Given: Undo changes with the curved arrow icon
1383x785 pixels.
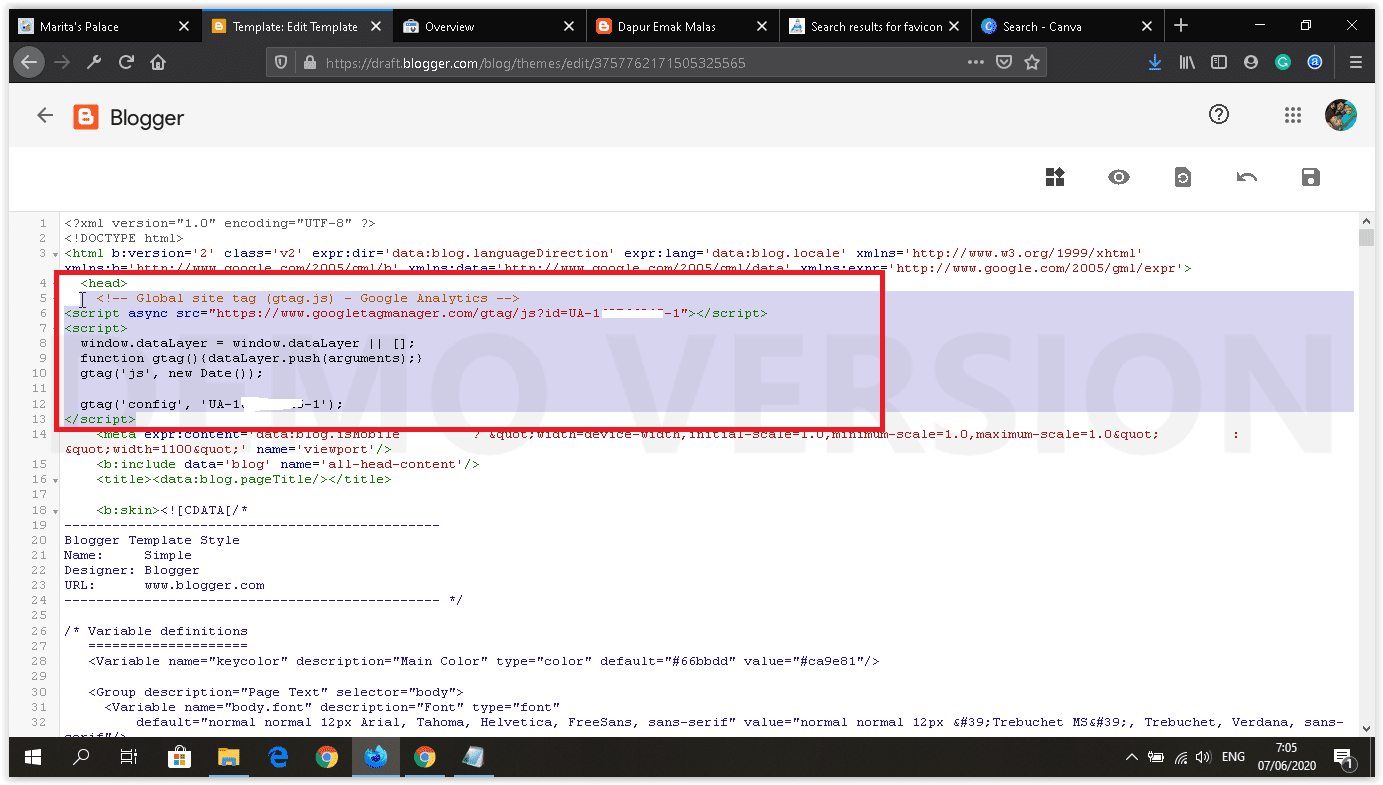Looking at the screenshot, I should pos(1247,177).
